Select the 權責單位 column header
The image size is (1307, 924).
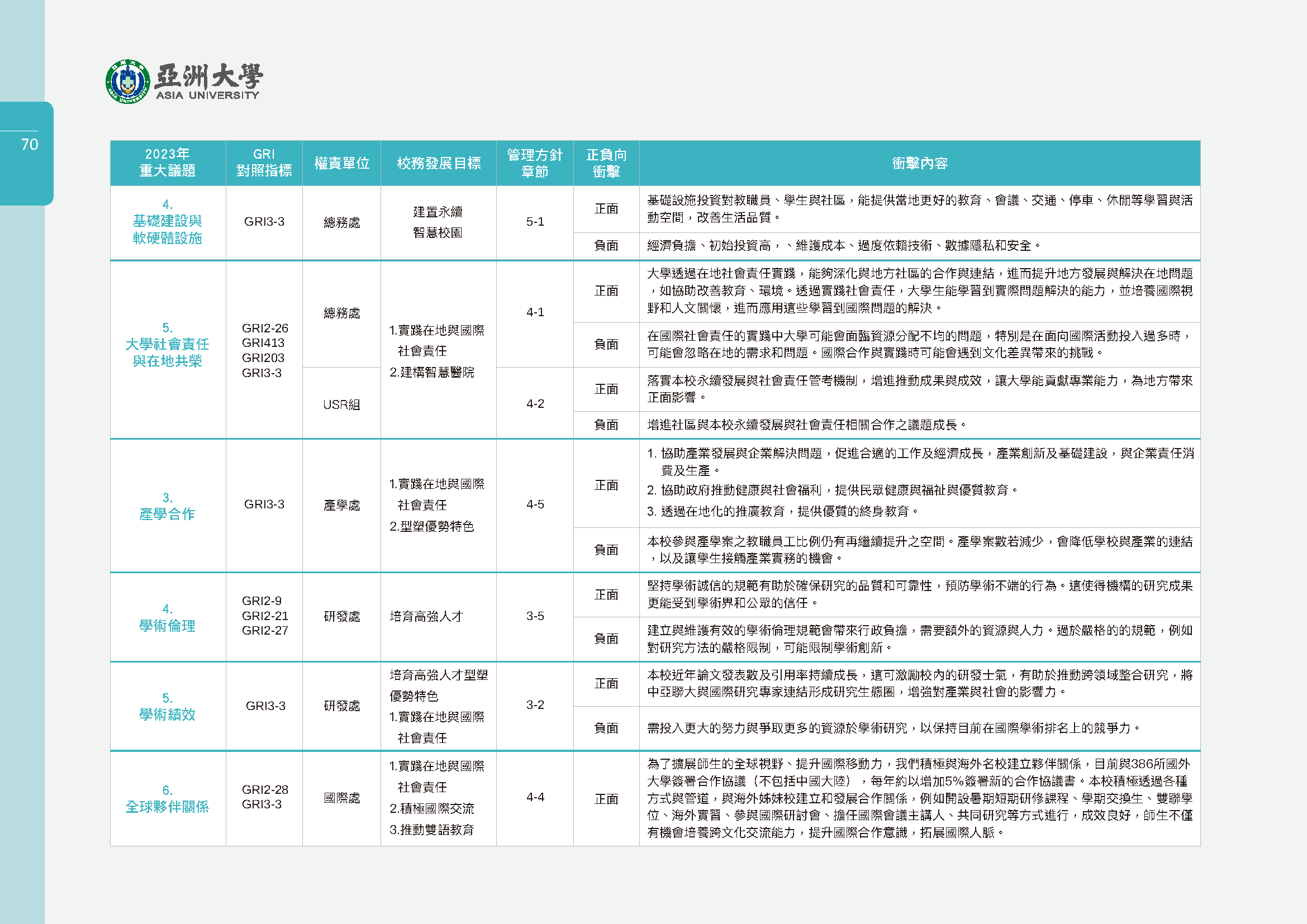[x=341, y=163]
